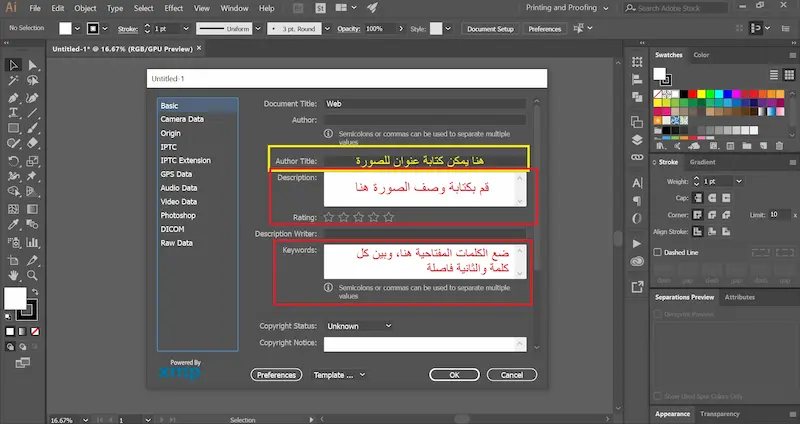Select the Direct Selection tool
This screenshot has width=800, height=424.
pyautogui.click(x=33, y=65)
